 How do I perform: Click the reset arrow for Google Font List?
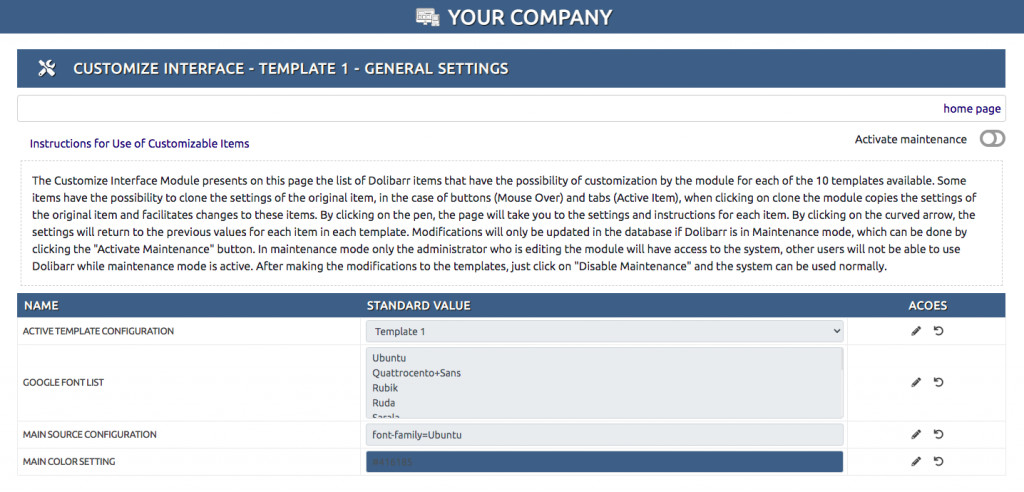coord(938,382)
